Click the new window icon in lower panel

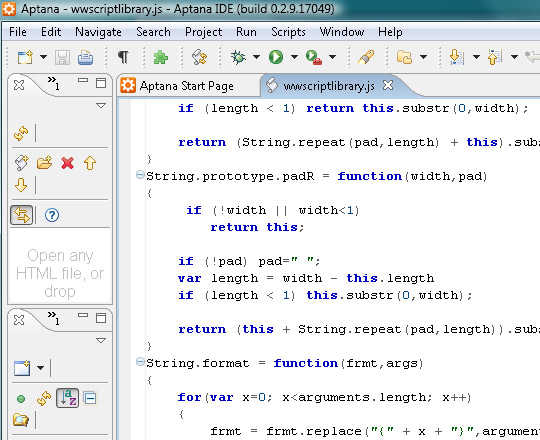click(x=22, y=368)
